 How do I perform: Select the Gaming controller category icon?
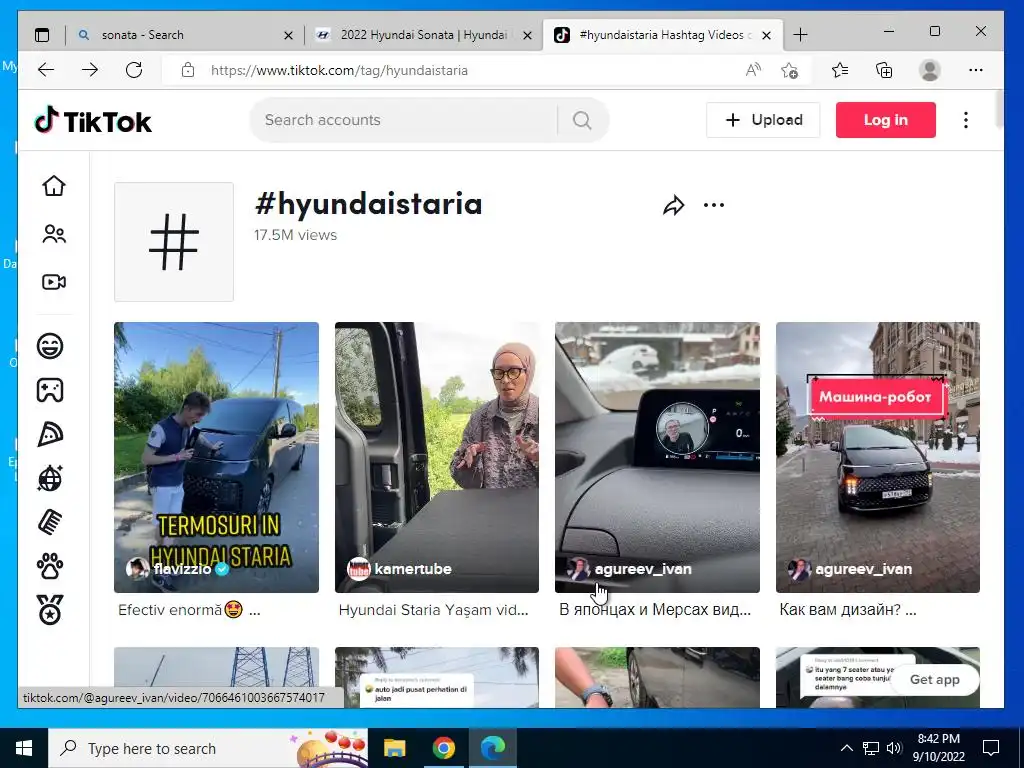coord(50,390)
